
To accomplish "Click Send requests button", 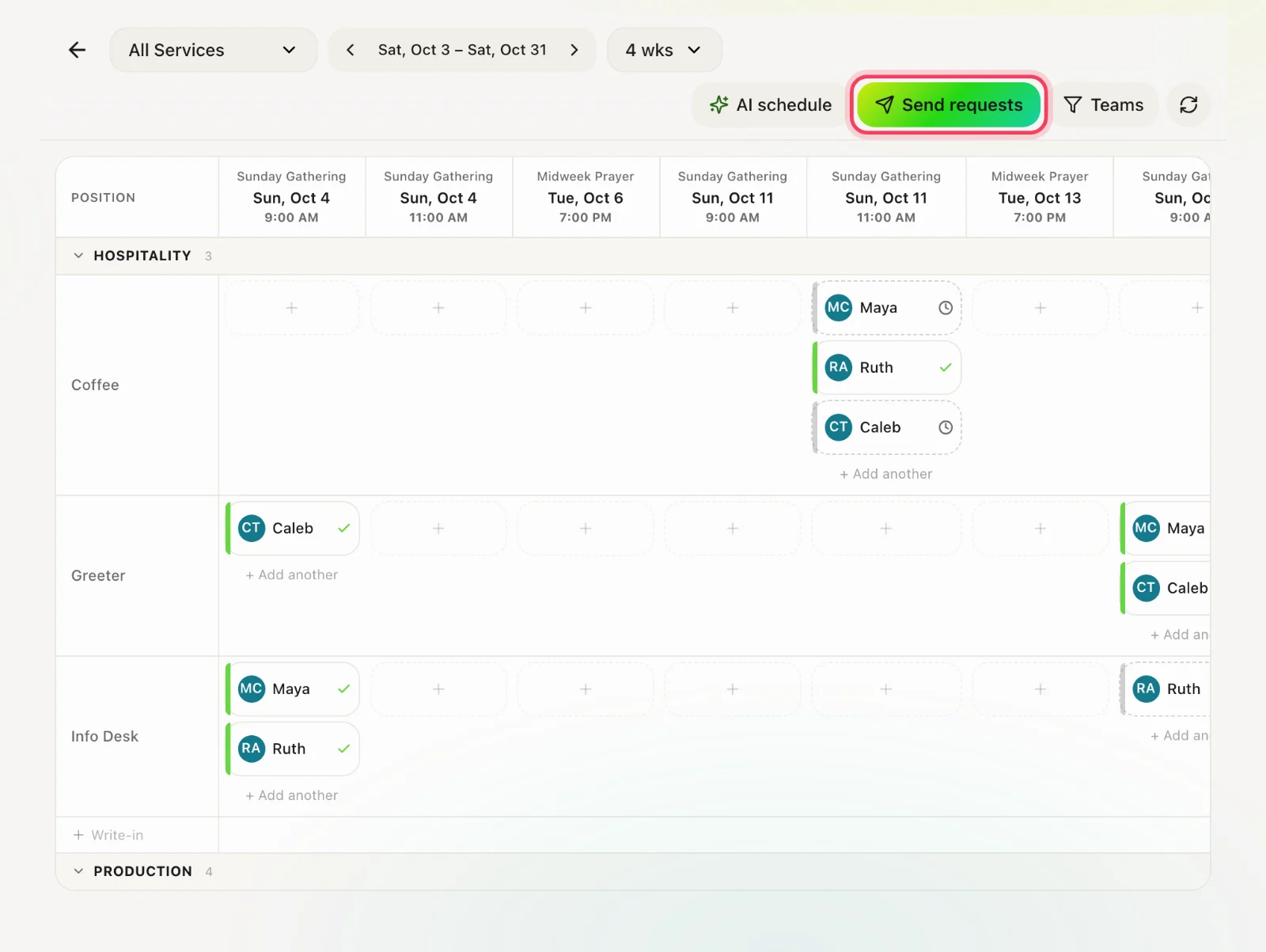I will pyautogui.click(x=949, y=104).
